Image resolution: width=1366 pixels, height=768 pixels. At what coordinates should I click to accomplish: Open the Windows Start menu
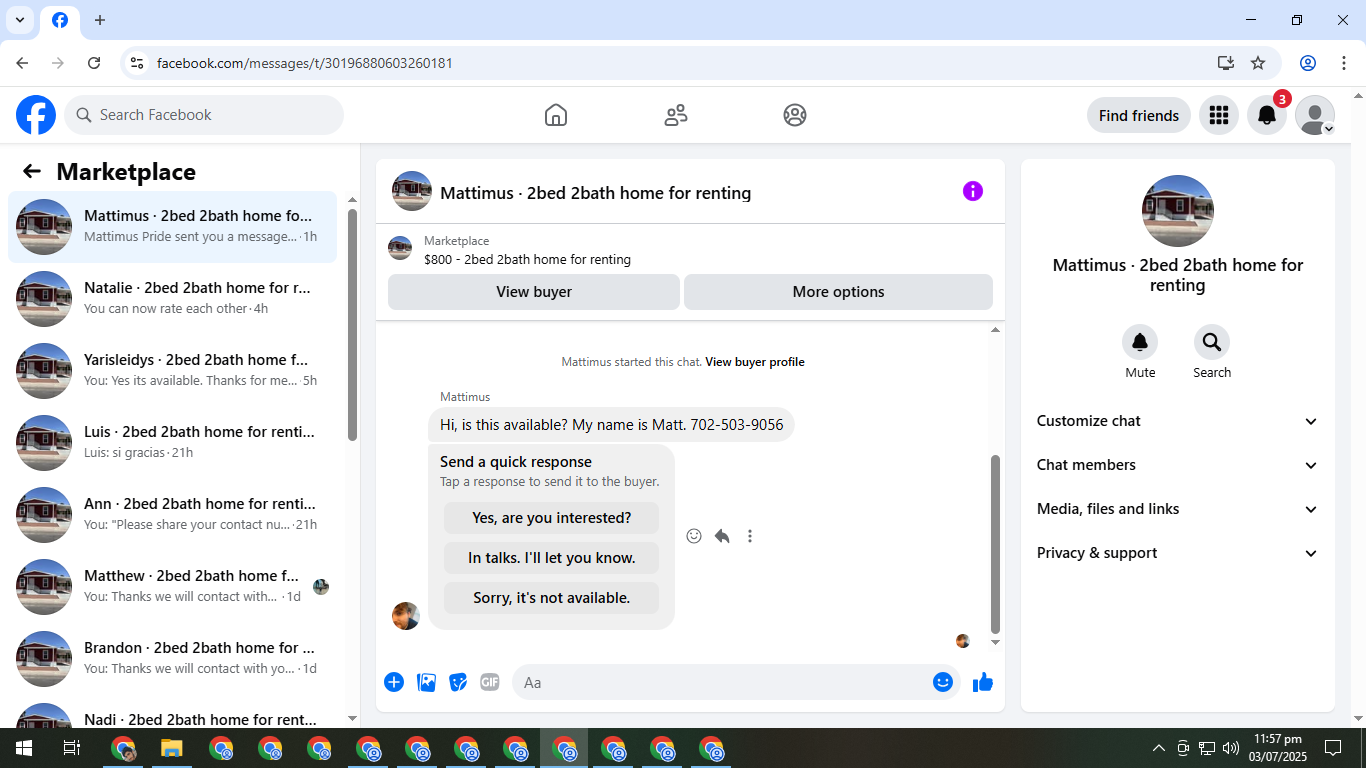click(23, 748)
